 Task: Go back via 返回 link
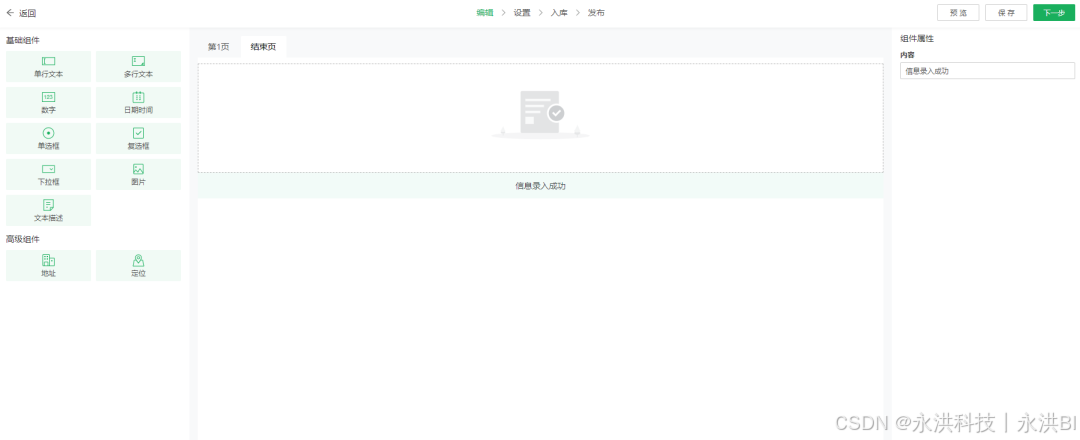tap(28, 13)
